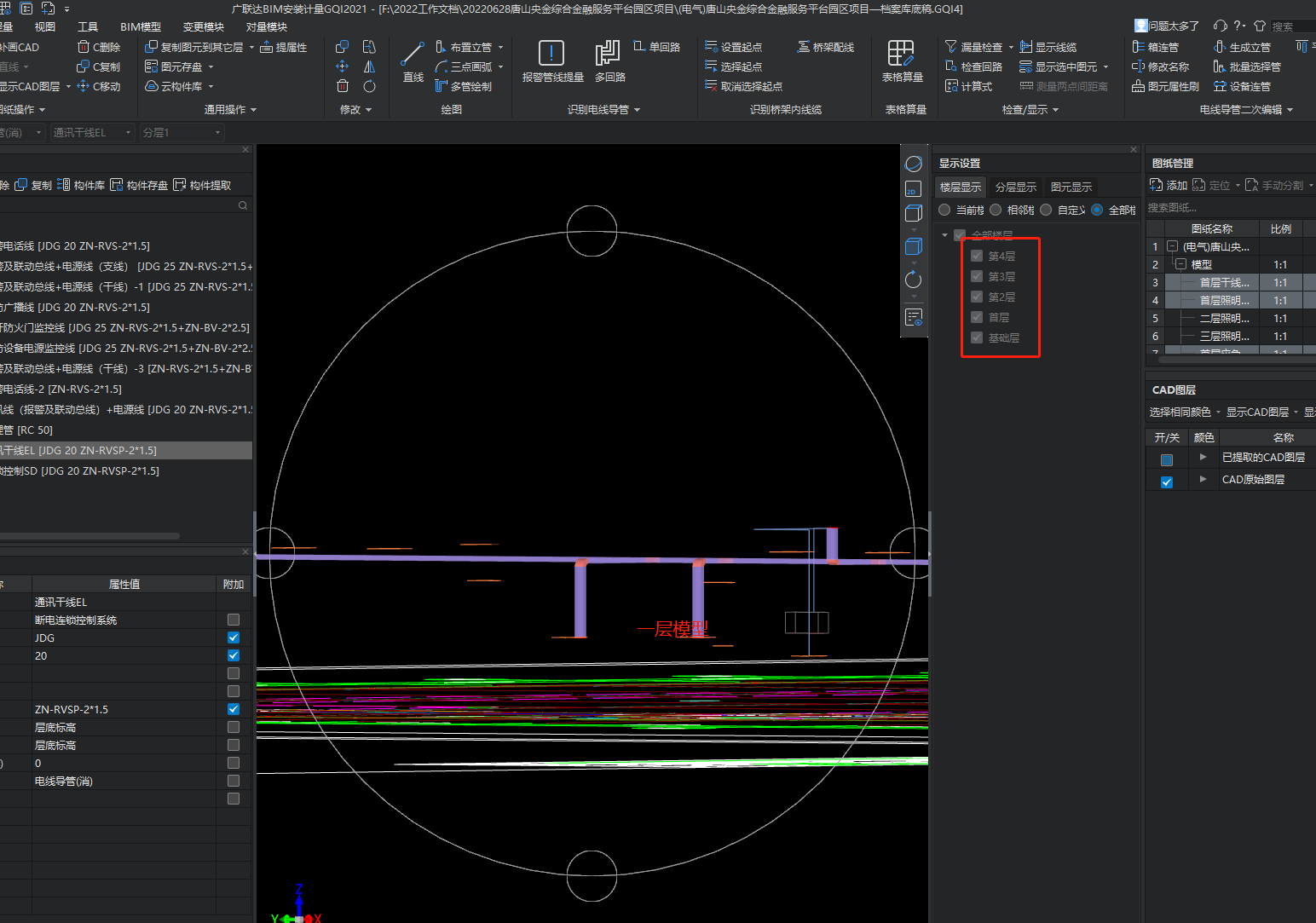Toggle the 第3层 floor checkbox
Image resolution: width=1316 pixels, height=923 pixels.
[x=977, y=276]
